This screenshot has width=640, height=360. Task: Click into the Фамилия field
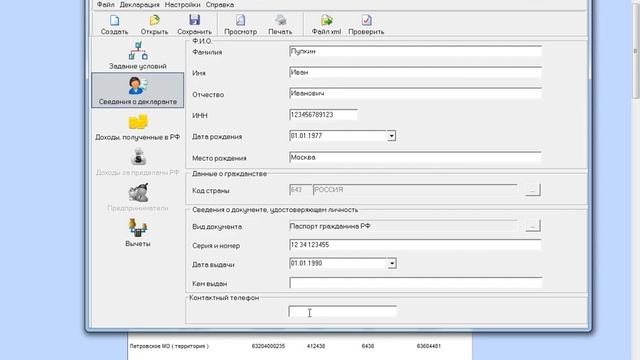pos(415,51)
